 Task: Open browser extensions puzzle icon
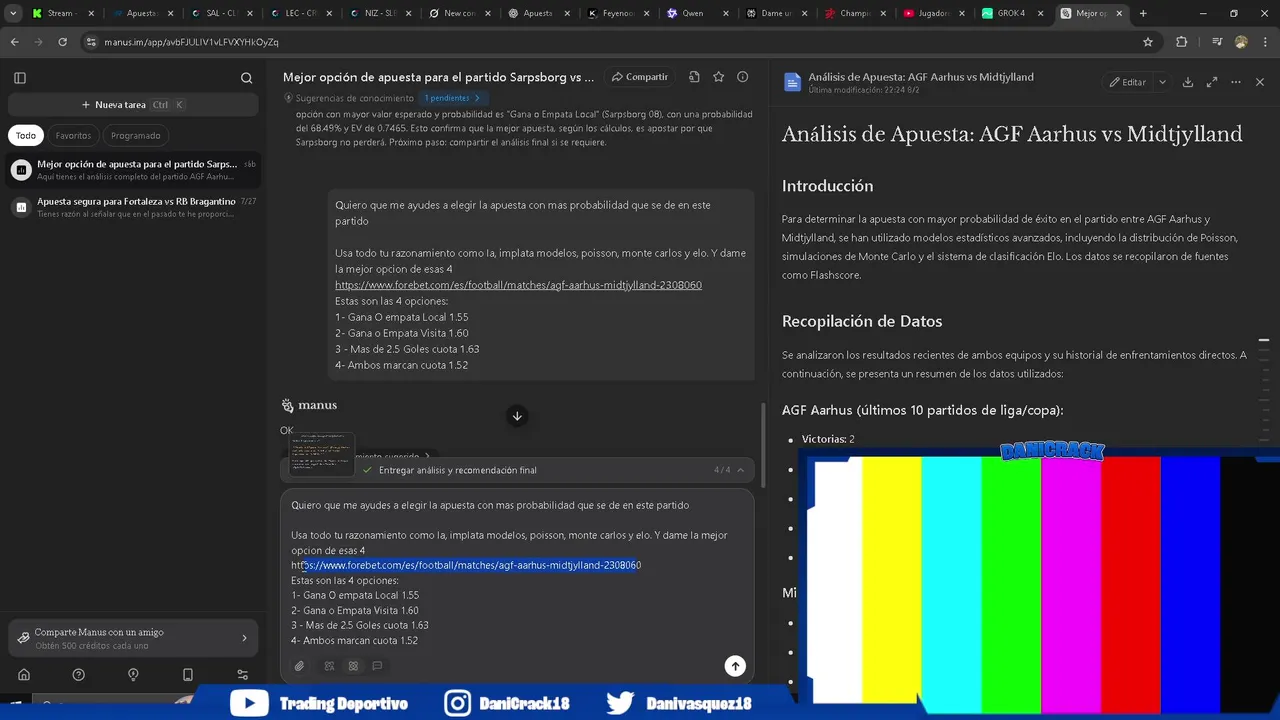coord(1182,42)
